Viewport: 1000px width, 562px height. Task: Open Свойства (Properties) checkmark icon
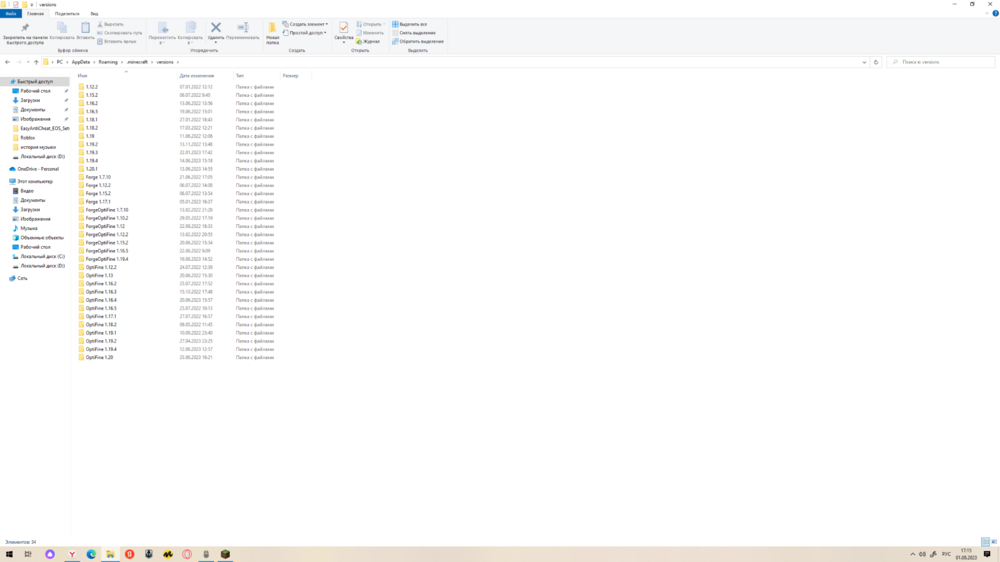coord(344,32)
